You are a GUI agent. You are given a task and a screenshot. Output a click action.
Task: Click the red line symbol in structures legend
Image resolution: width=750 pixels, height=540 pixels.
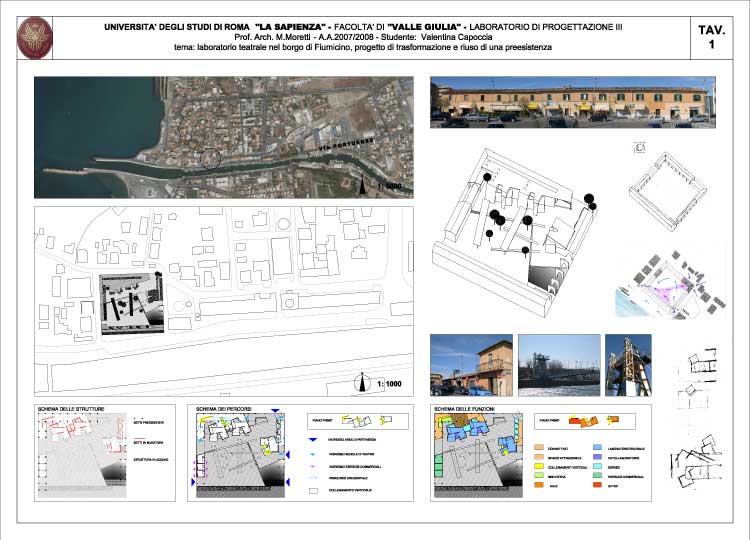pos(139,439)
